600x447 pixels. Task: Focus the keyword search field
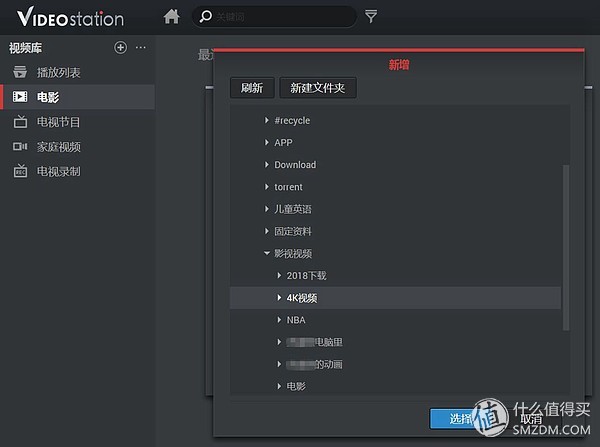pos(274,16)
